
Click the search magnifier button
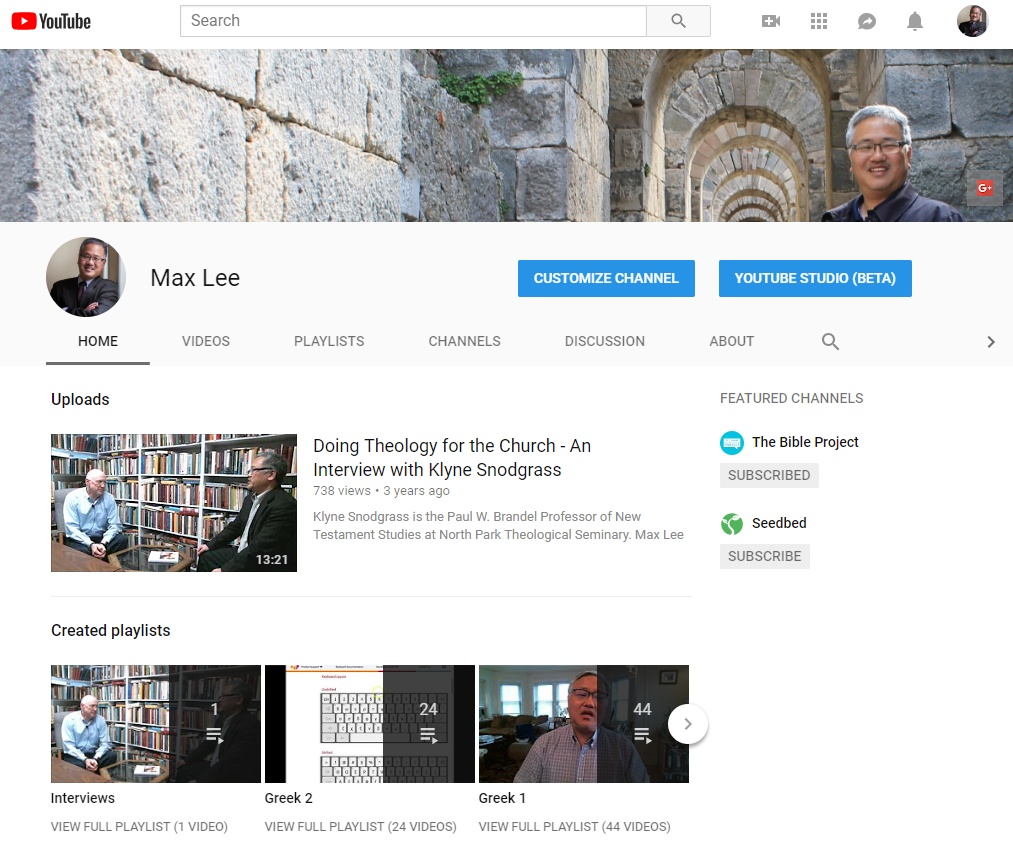click(678, 21)
